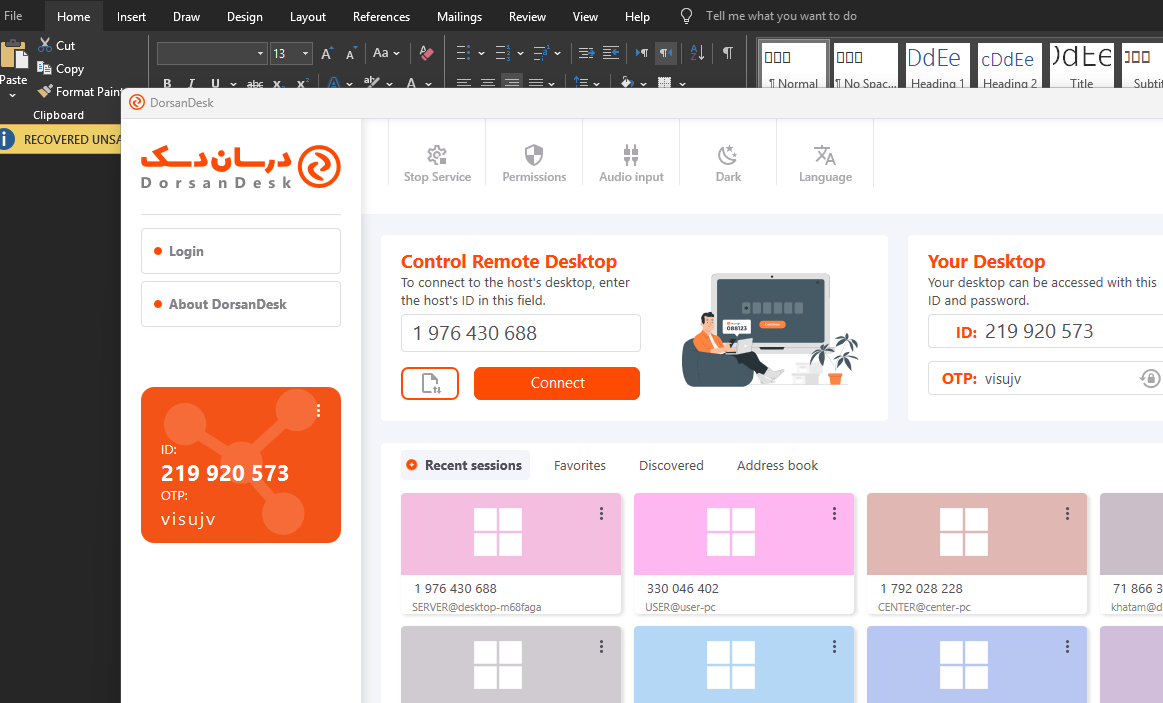Screen dimensions: 1163x703
Task: Sort paragraphs A to Z in Word
Action: tap(697, 53)
